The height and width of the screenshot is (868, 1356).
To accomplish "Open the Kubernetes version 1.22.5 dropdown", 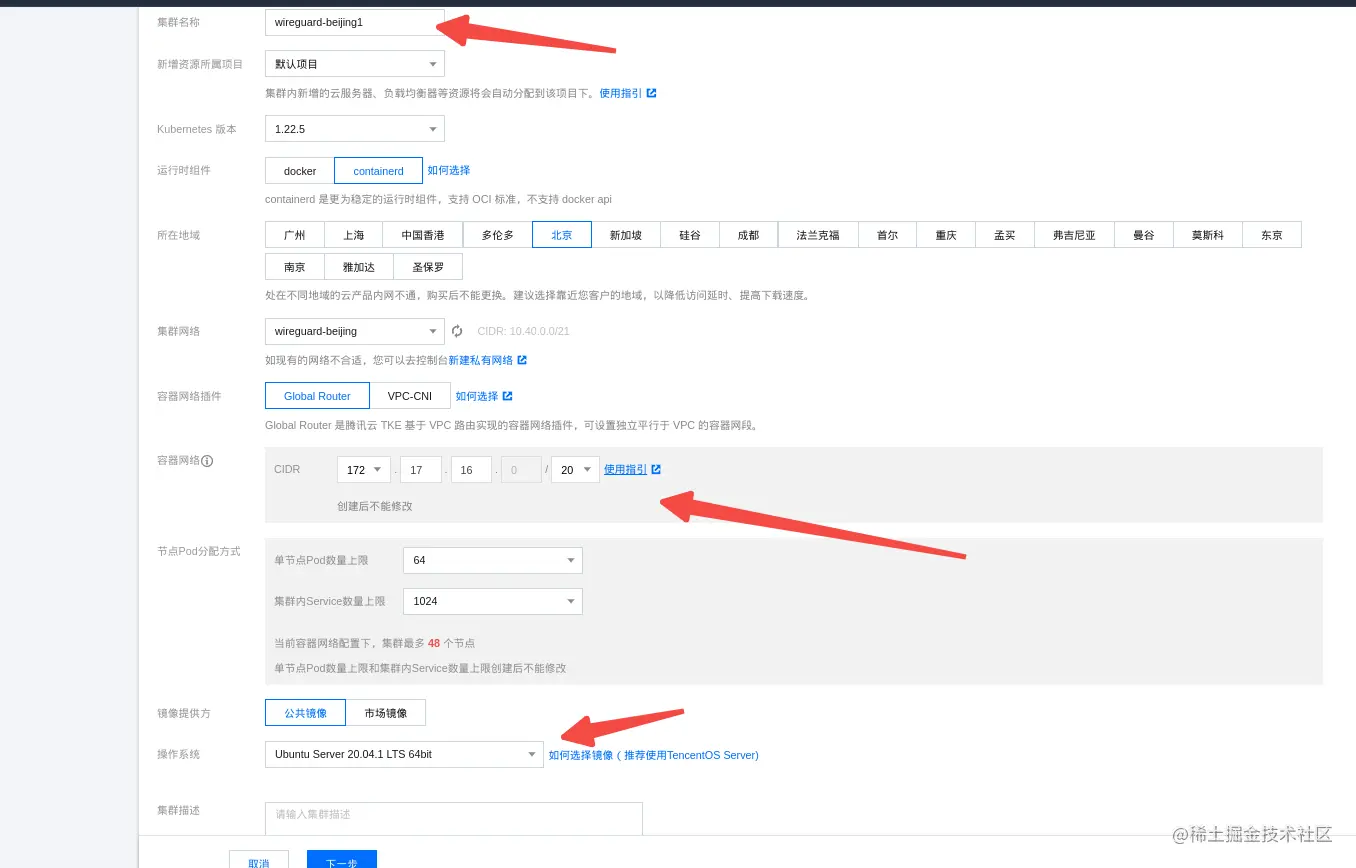I will 354,129.
